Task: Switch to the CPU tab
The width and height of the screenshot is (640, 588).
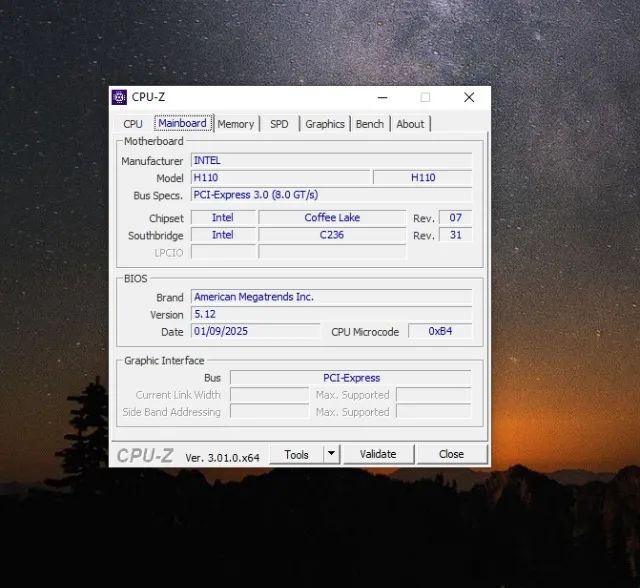Action: [133, 124]
